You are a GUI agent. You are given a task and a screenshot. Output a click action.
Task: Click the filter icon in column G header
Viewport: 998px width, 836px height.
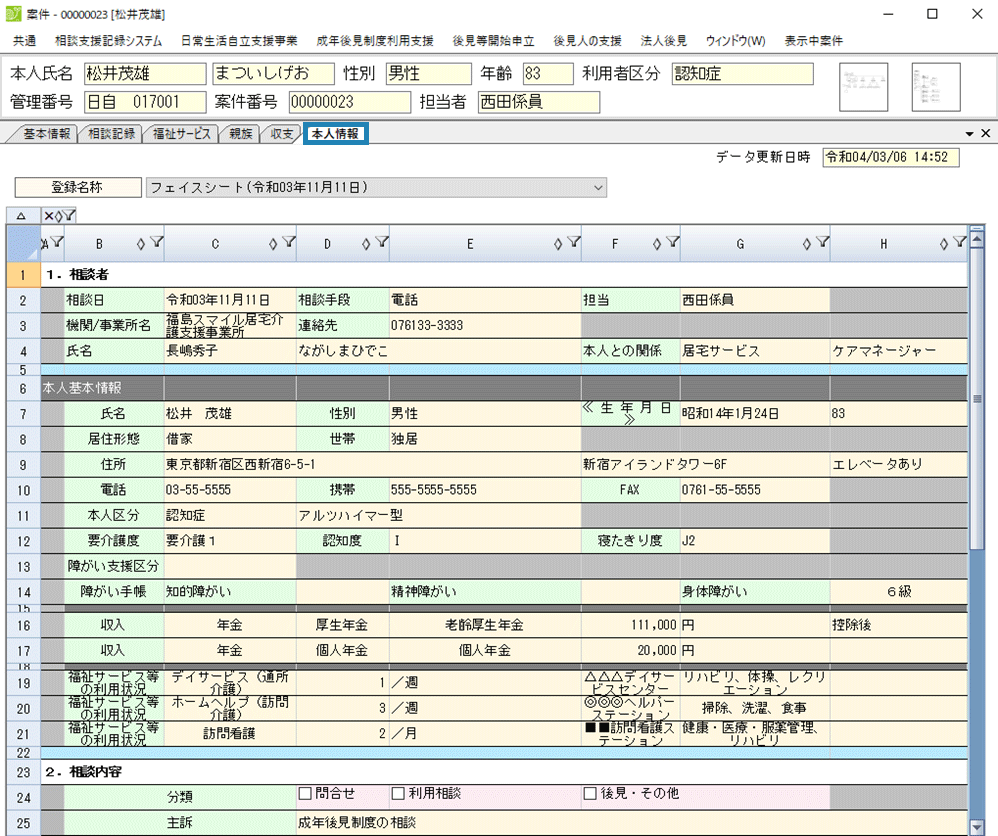[822, 242]
